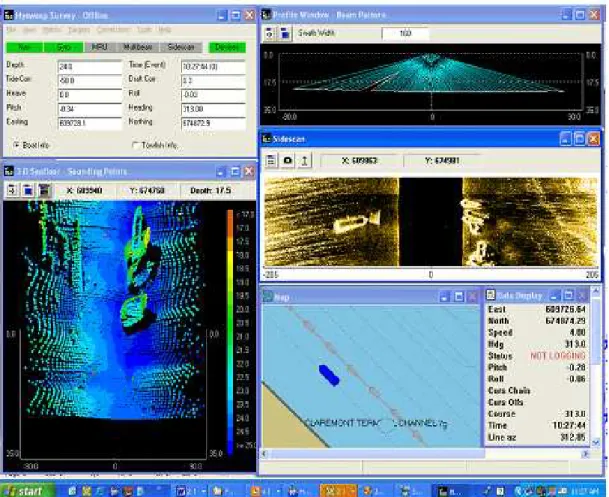Click the camera snapshot icon in Sidescan toolbar

click(x=288, y=160)
